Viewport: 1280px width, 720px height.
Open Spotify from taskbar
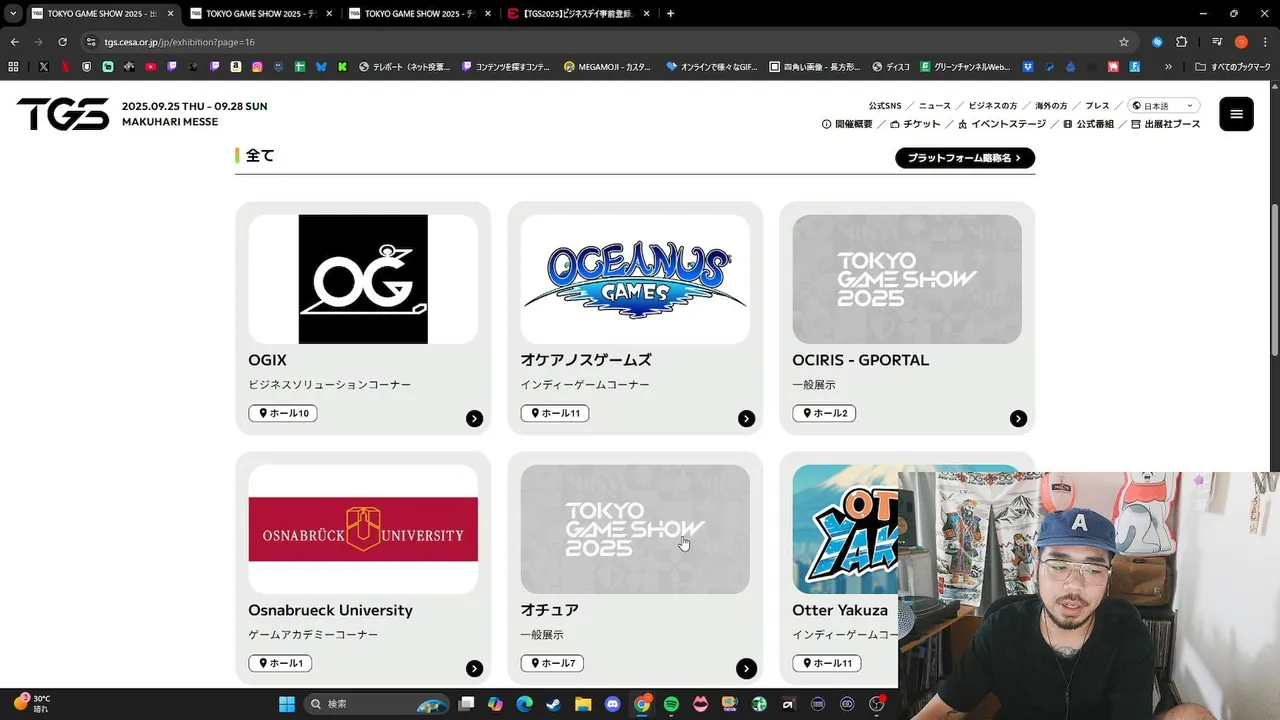(671, 704)
